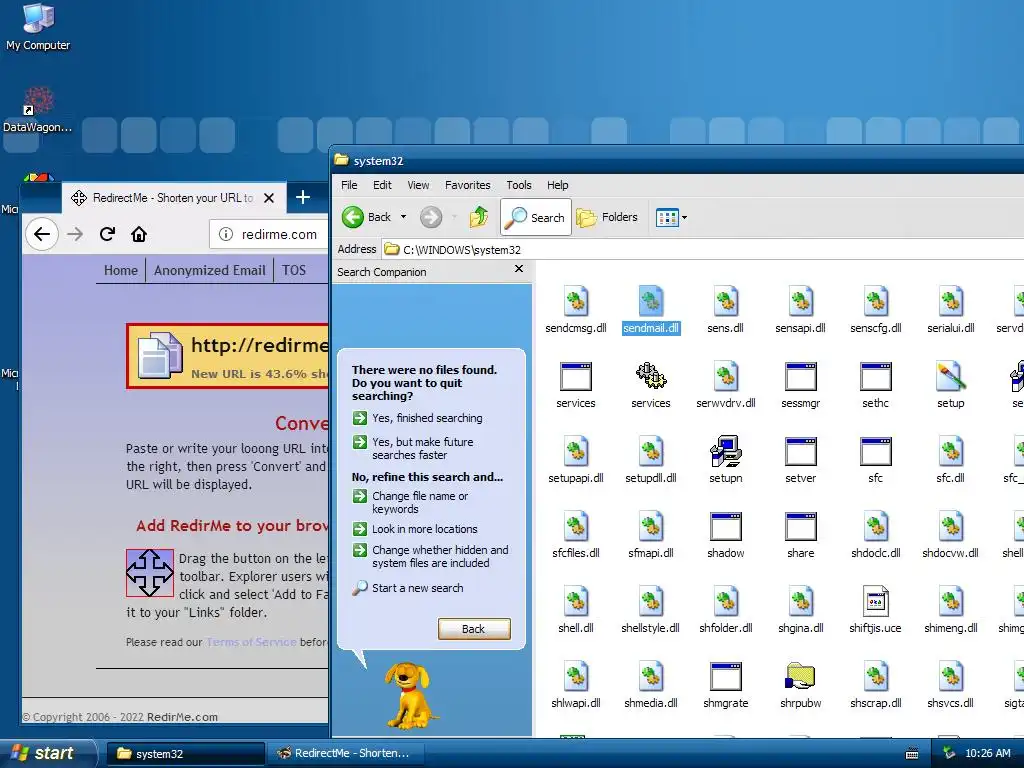Close the RedirectMe browser tab
Image resolution: width=1024 pixels, height=768 pixels.
pos(268,198)
